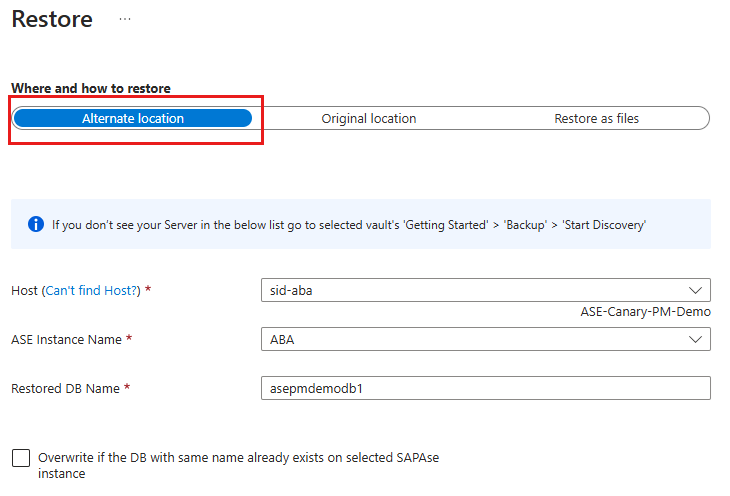Choose the Restore as files option
730x496 pixels.
tap(596, 118)
